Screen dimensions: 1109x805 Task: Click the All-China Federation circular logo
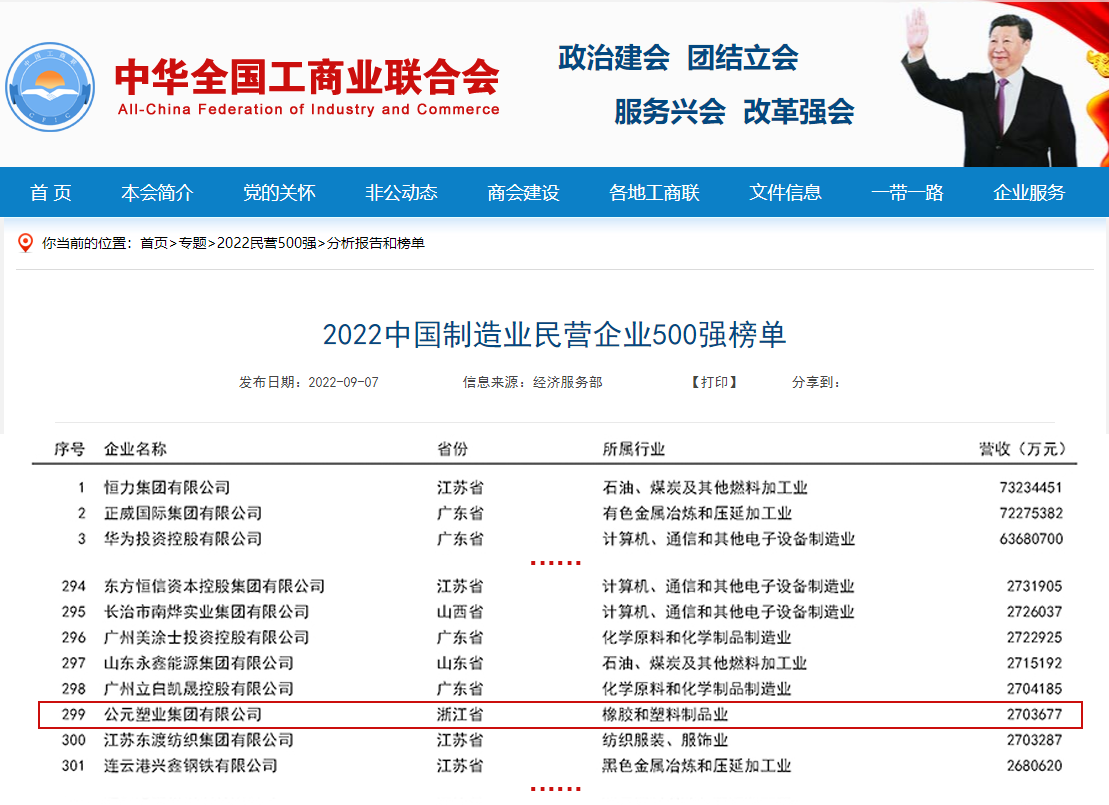click(x=50, y=87)
